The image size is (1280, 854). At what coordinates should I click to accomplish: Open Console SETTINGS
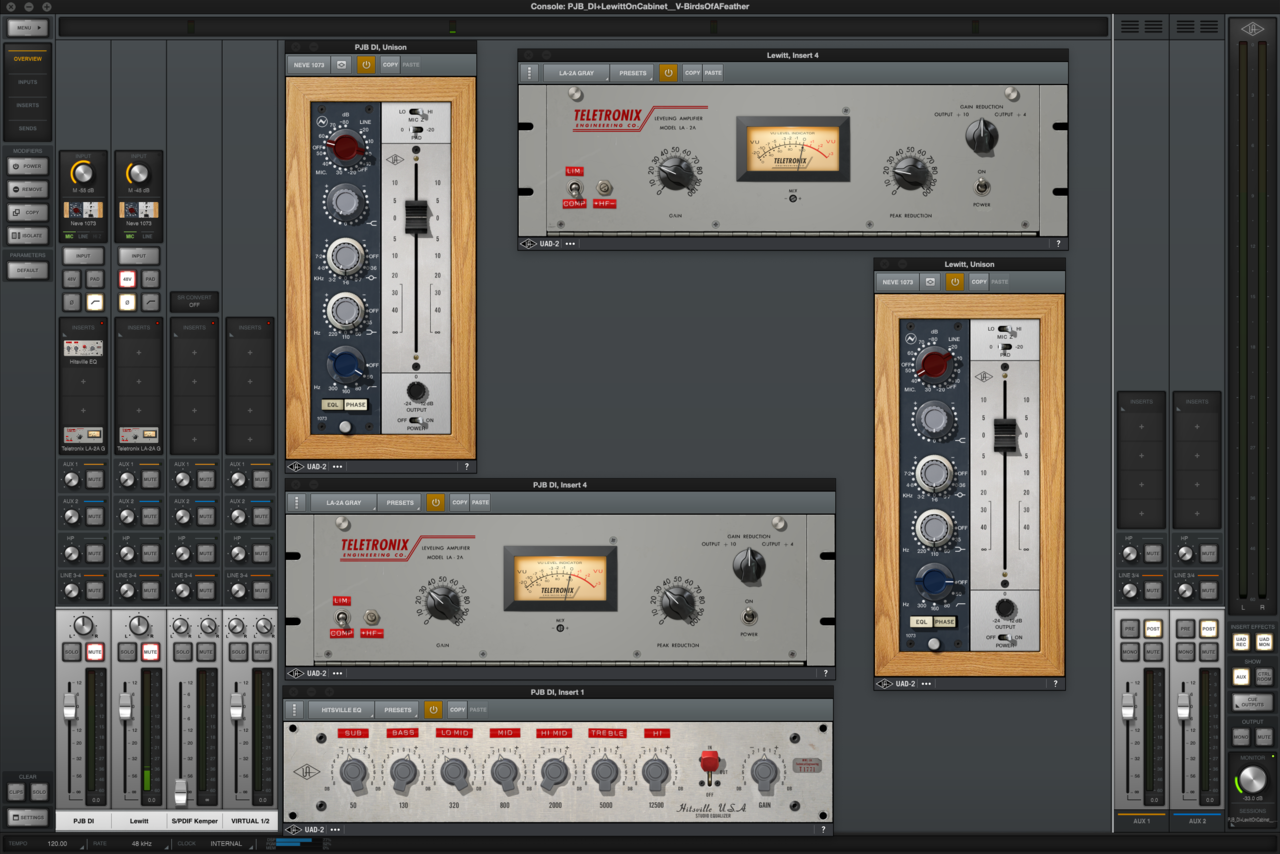point(27,817)
